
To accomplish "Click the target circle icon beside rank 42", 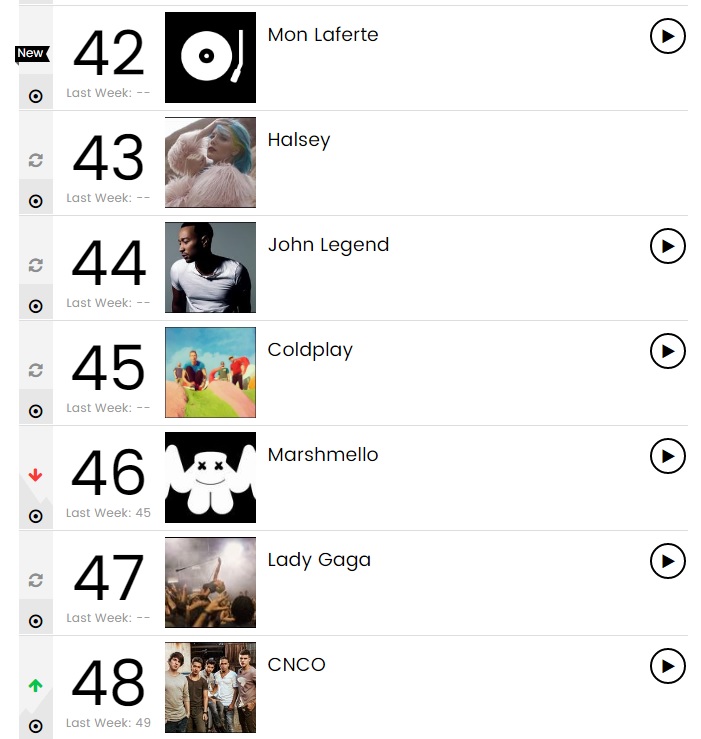I will click(x=36, y=96).
